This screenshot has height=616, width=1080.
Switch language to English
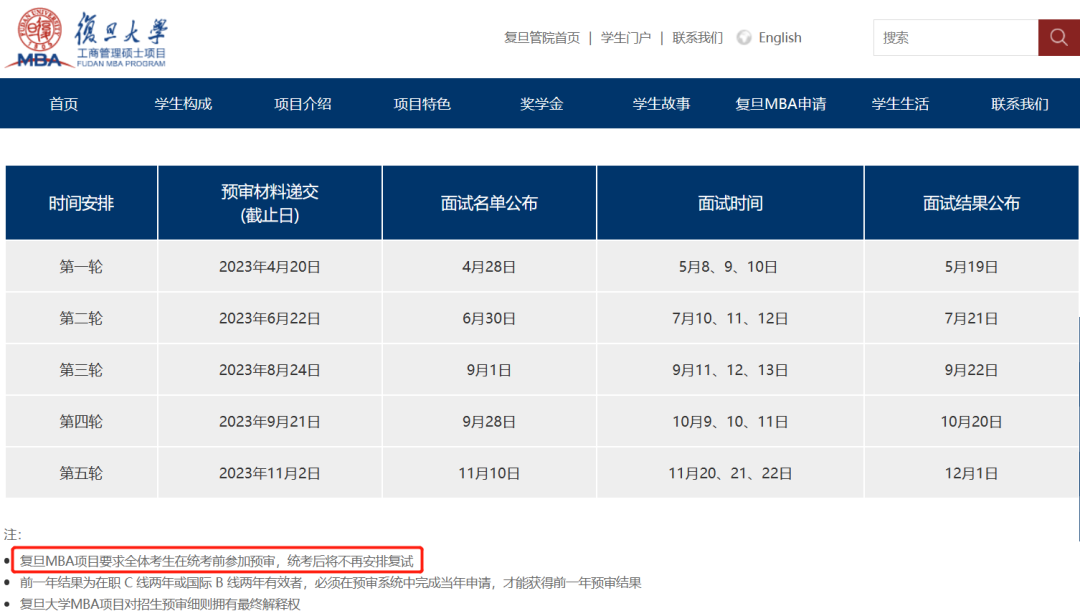point(779,38)
